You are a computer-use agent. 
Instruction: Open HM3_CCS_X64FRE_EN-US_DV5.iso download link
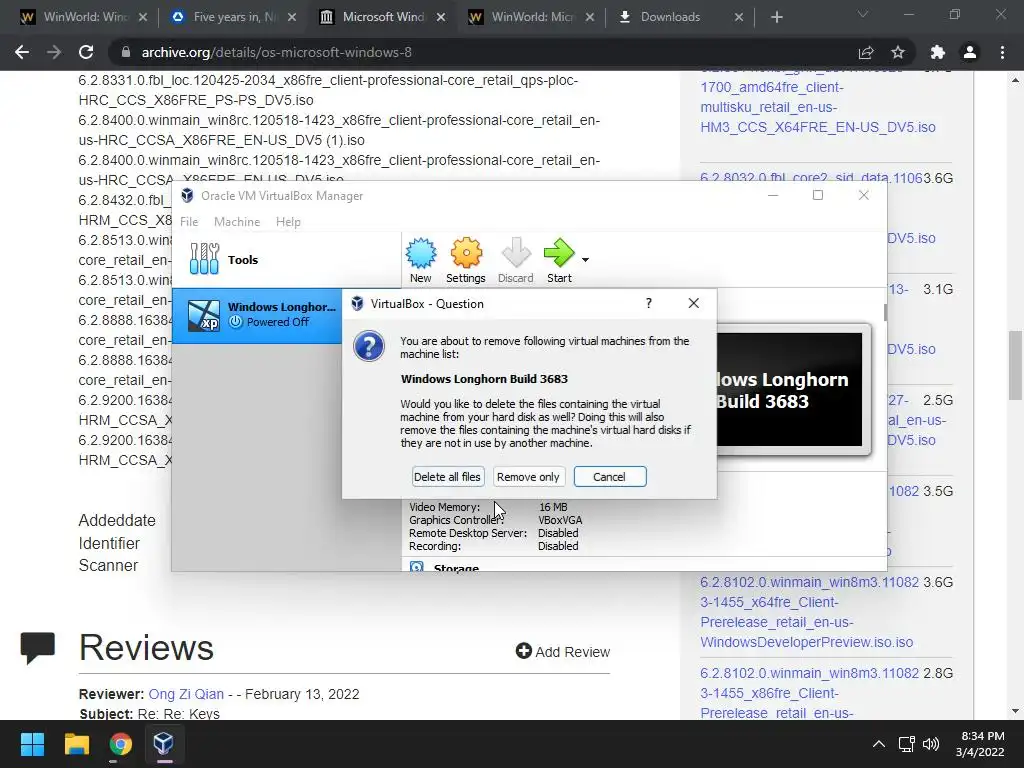[x=818, y=107]
